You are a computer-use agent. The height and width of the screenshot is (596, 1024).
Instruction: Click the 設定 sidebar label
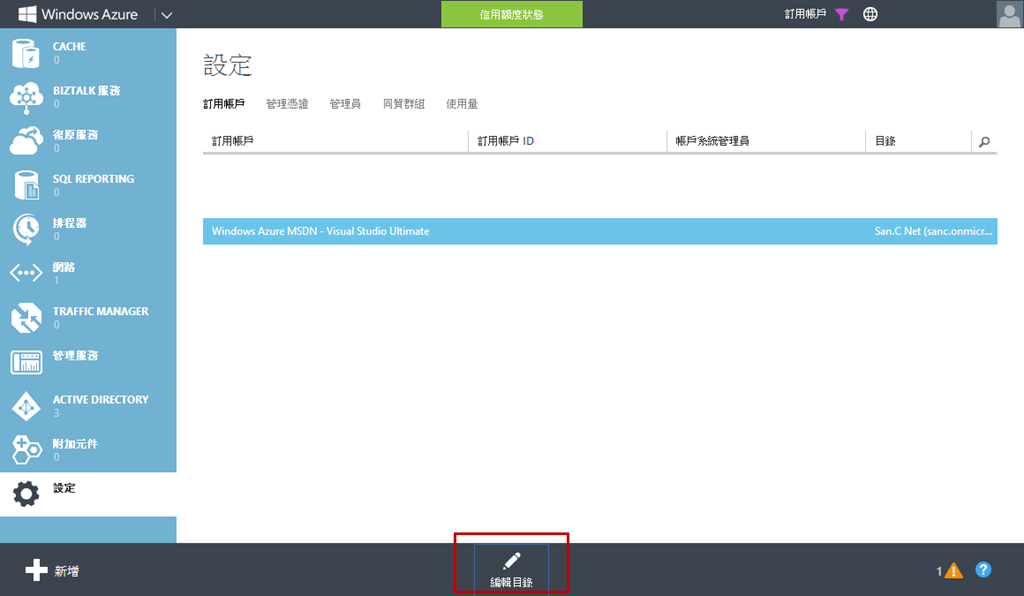point(64,488)
